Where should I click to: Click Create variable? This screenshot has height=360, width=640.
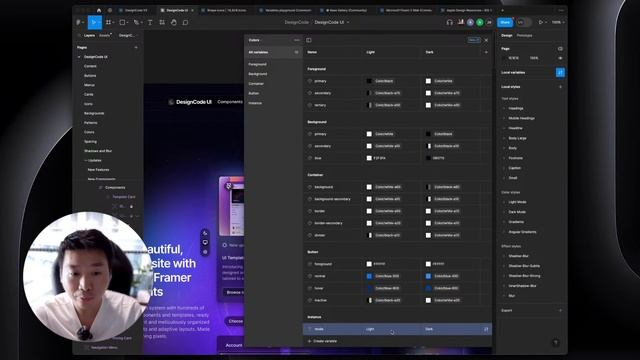point(322,341)
